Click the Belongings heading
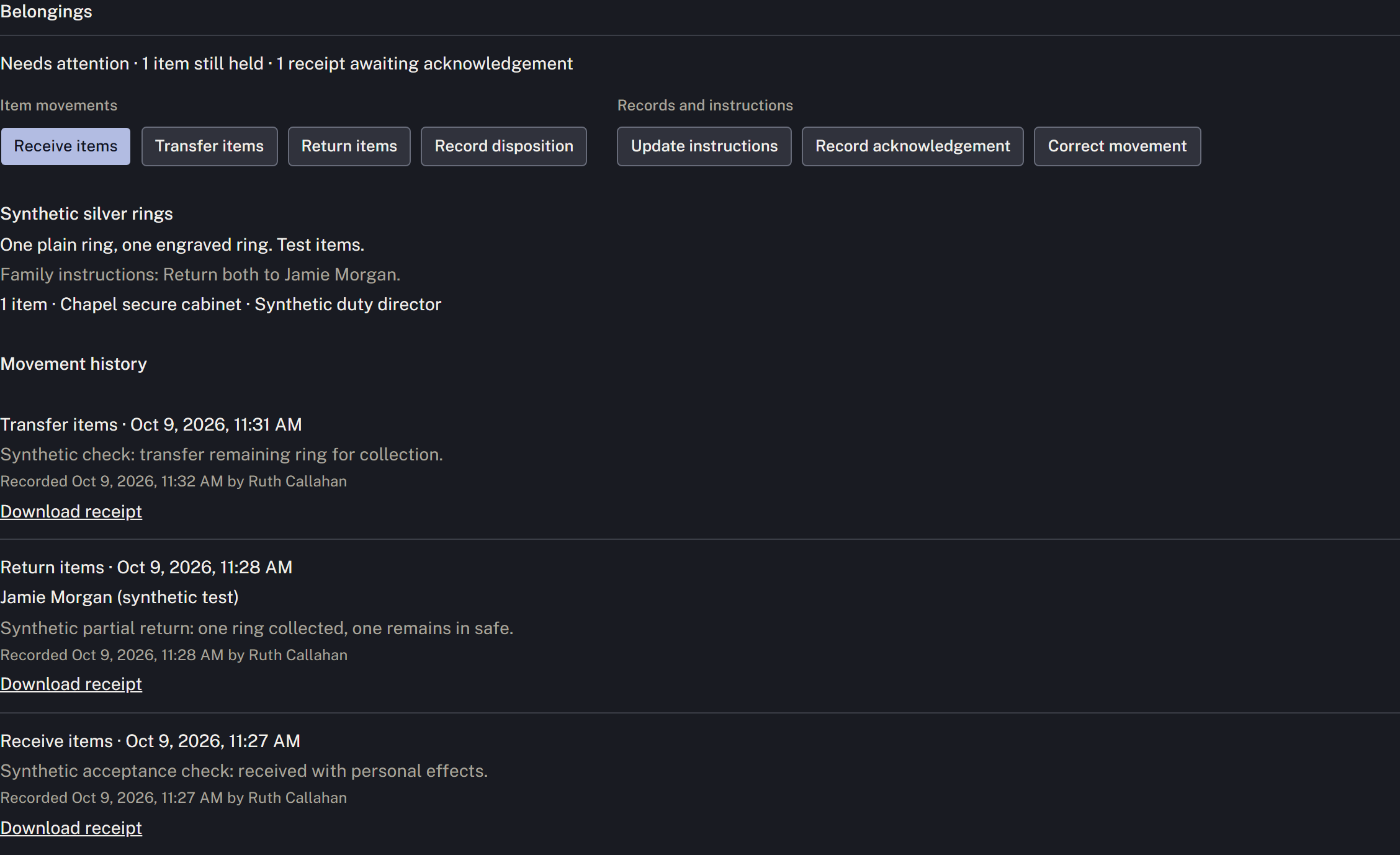 tap(46, 11)
